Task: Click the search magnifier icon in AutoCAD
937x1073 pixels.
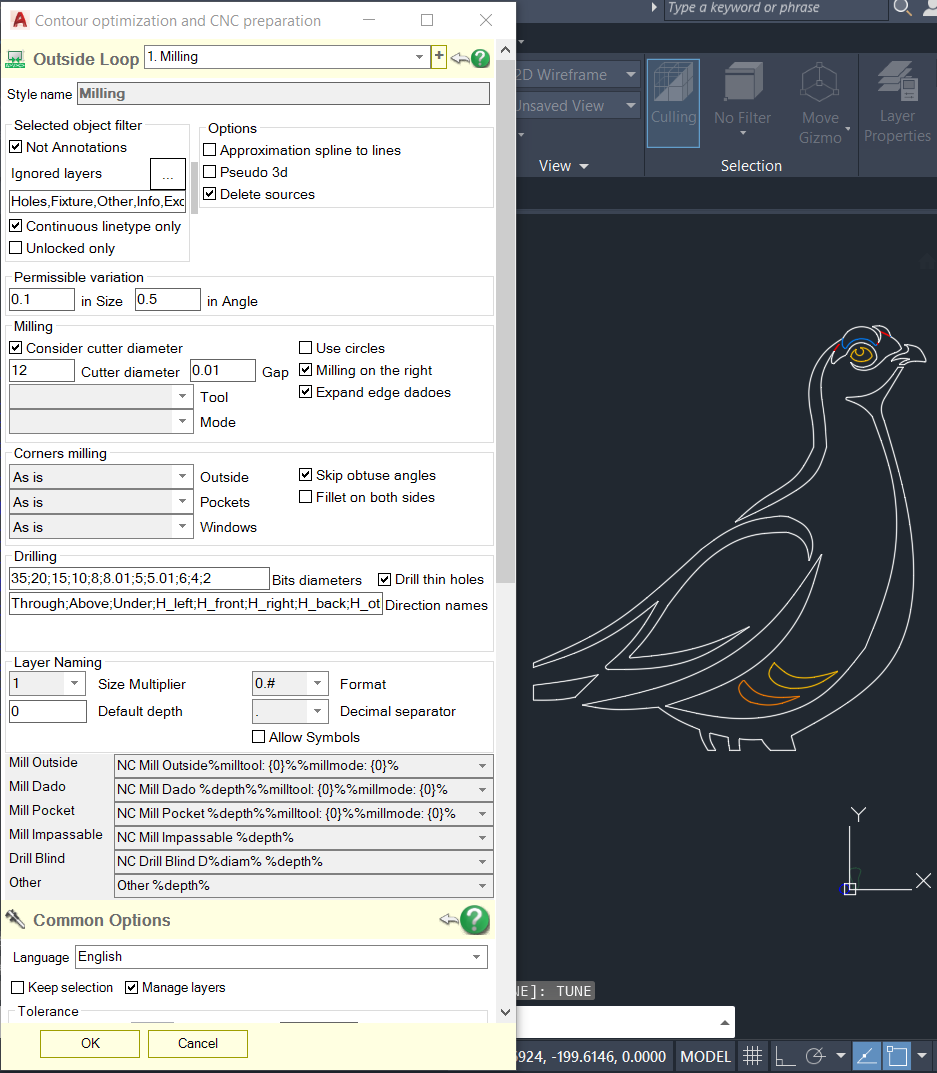Action: click(902, 8)
